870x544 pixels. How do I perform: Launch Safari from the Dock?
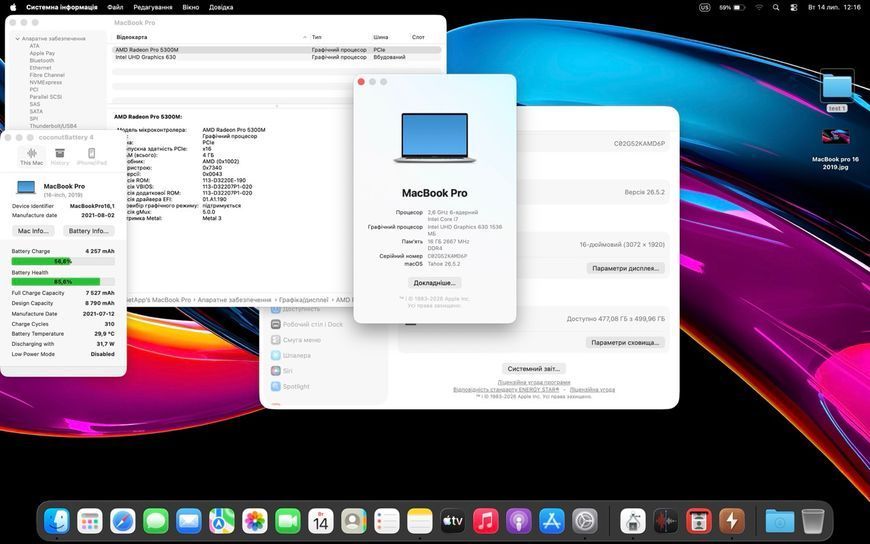pyautogui.click(x=123, y=521)
